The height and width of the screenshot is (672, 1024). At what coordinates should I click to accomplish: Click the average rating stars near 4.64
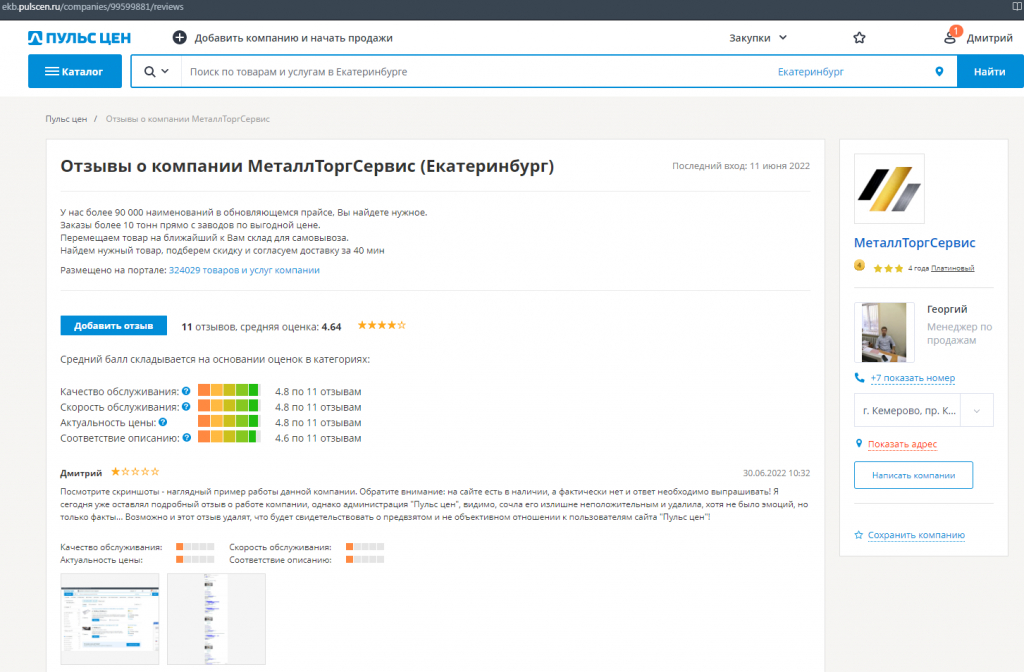[381, 325]
